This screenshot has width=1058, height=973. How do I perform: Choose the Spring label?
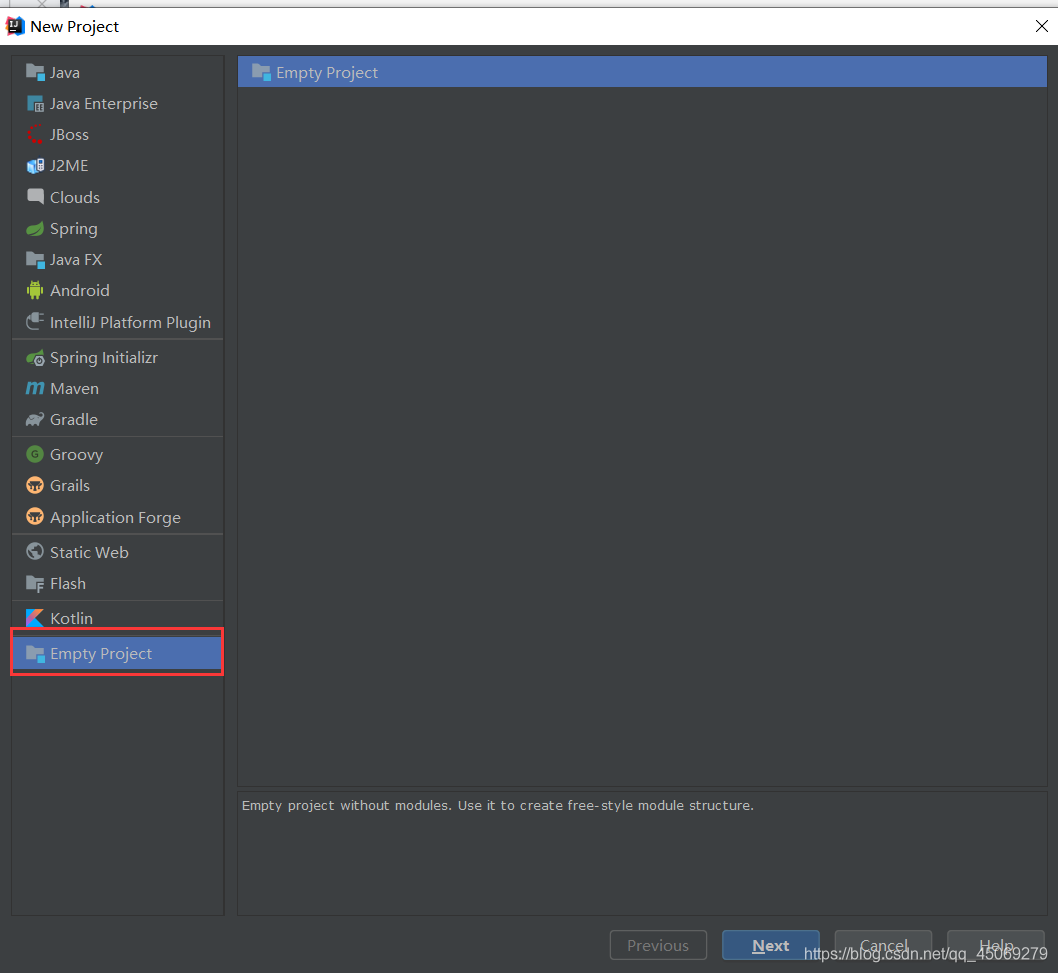pos(74,229)
